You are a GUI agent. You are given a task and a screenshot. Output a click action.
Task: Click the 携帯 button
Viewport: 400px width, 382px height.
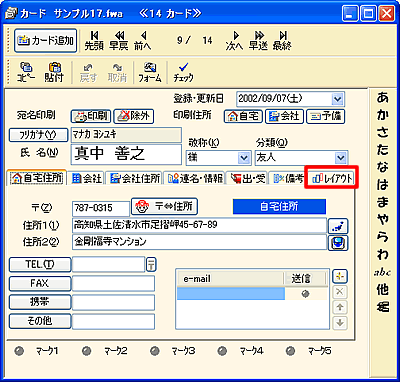(40, 302)
